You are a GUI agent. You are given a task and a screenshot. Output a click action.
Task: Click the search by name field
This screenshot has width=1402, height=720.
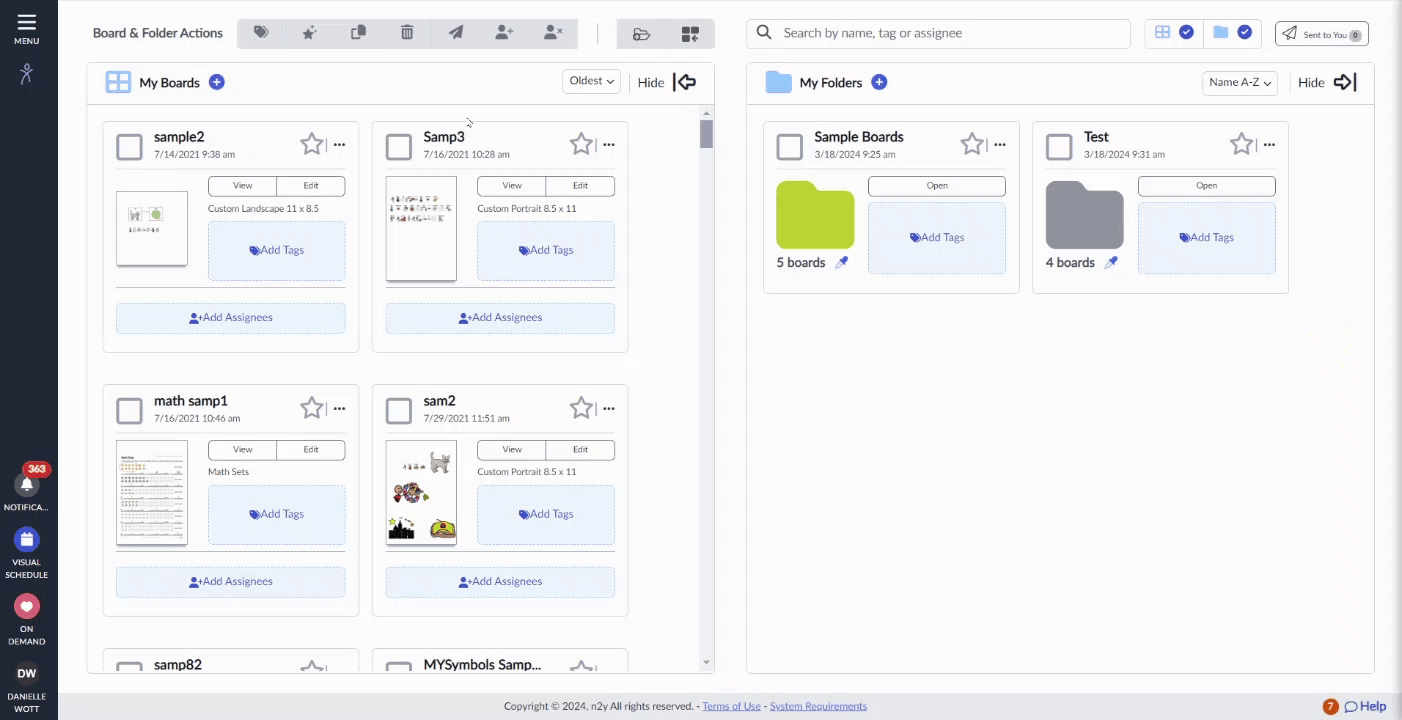[x=938, y=33]
